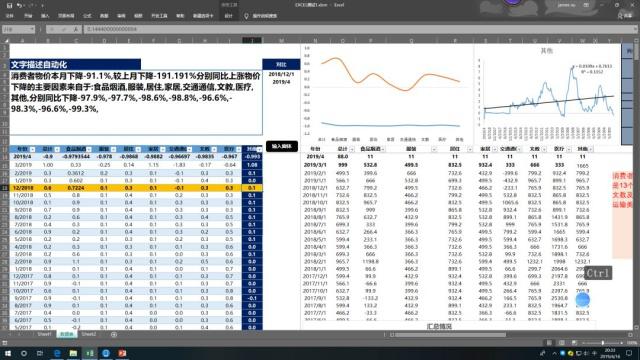Click into the formula bar value
This screenshot has width=640, height=360.
click(x=359, y=29)
